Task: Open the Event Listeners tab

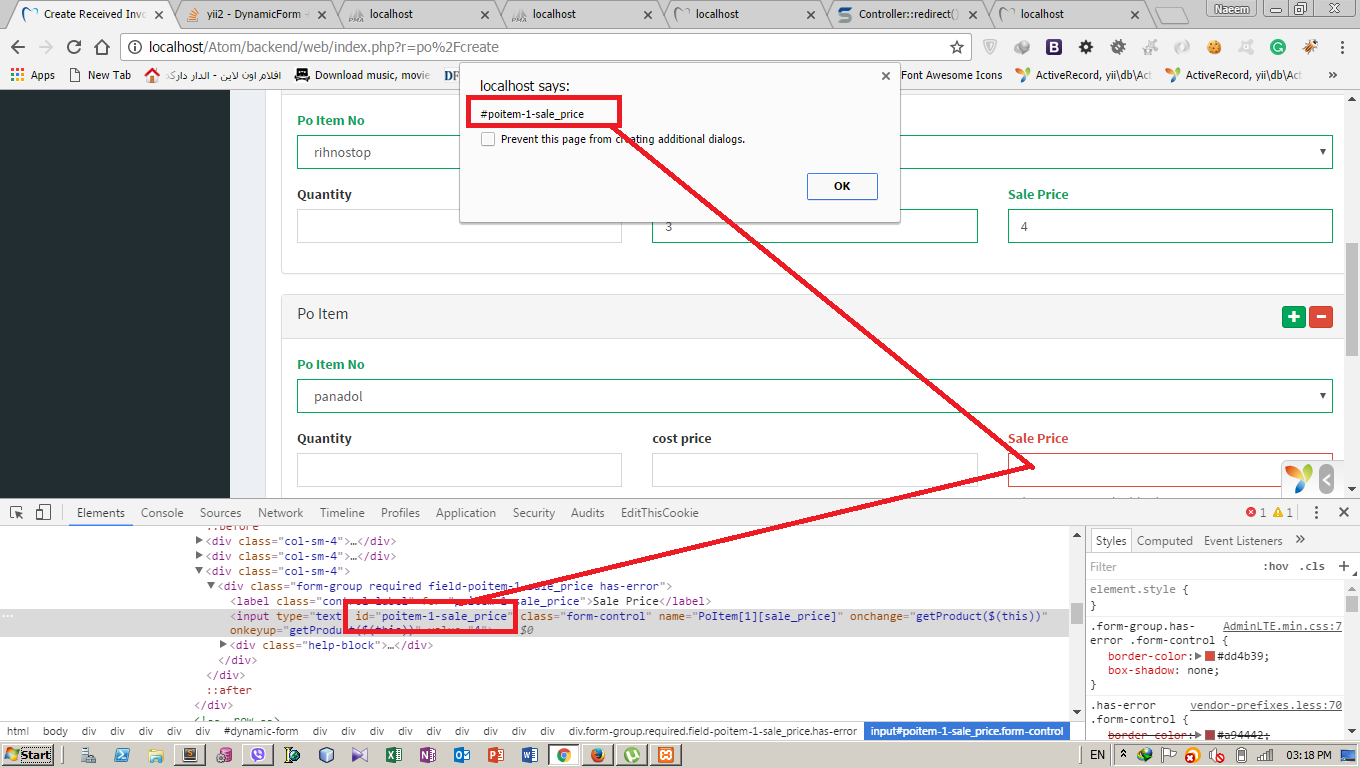Action: pos(1242,540)
